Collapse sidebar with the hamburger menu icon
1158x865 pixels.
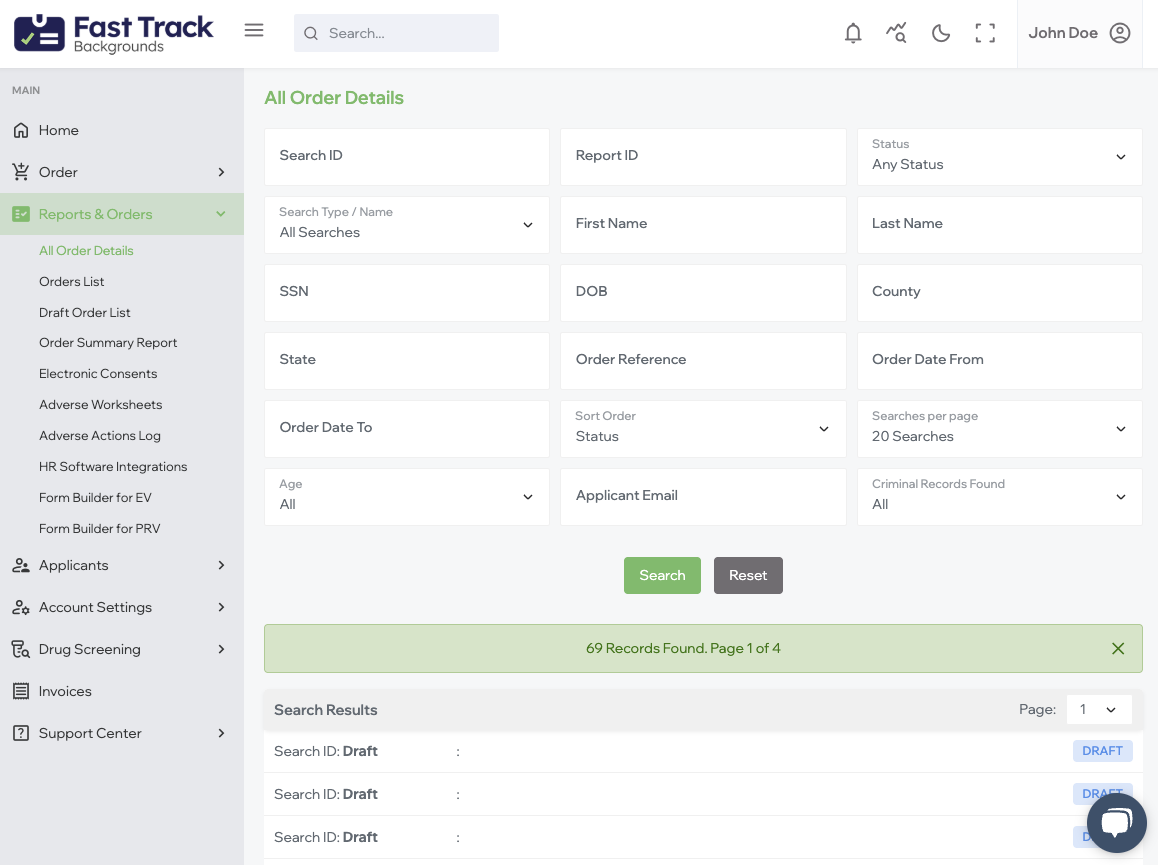point(254,30)
